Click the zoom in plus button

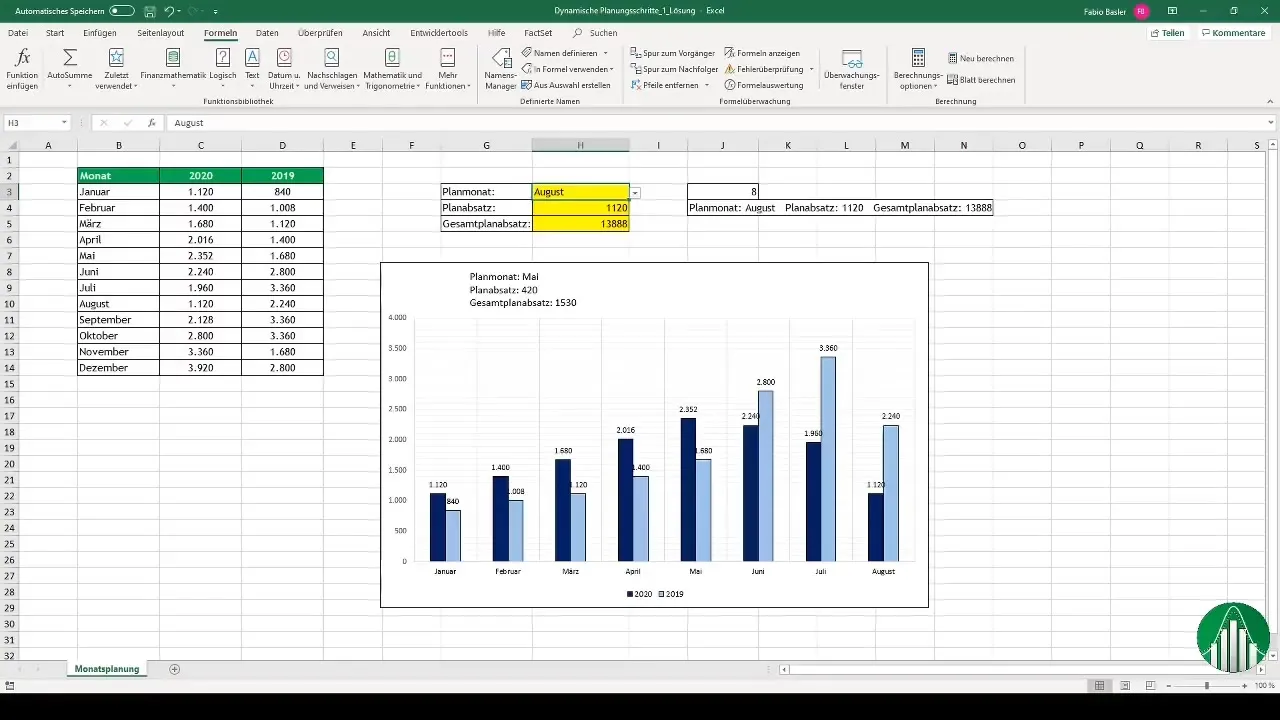point(1246,686)
